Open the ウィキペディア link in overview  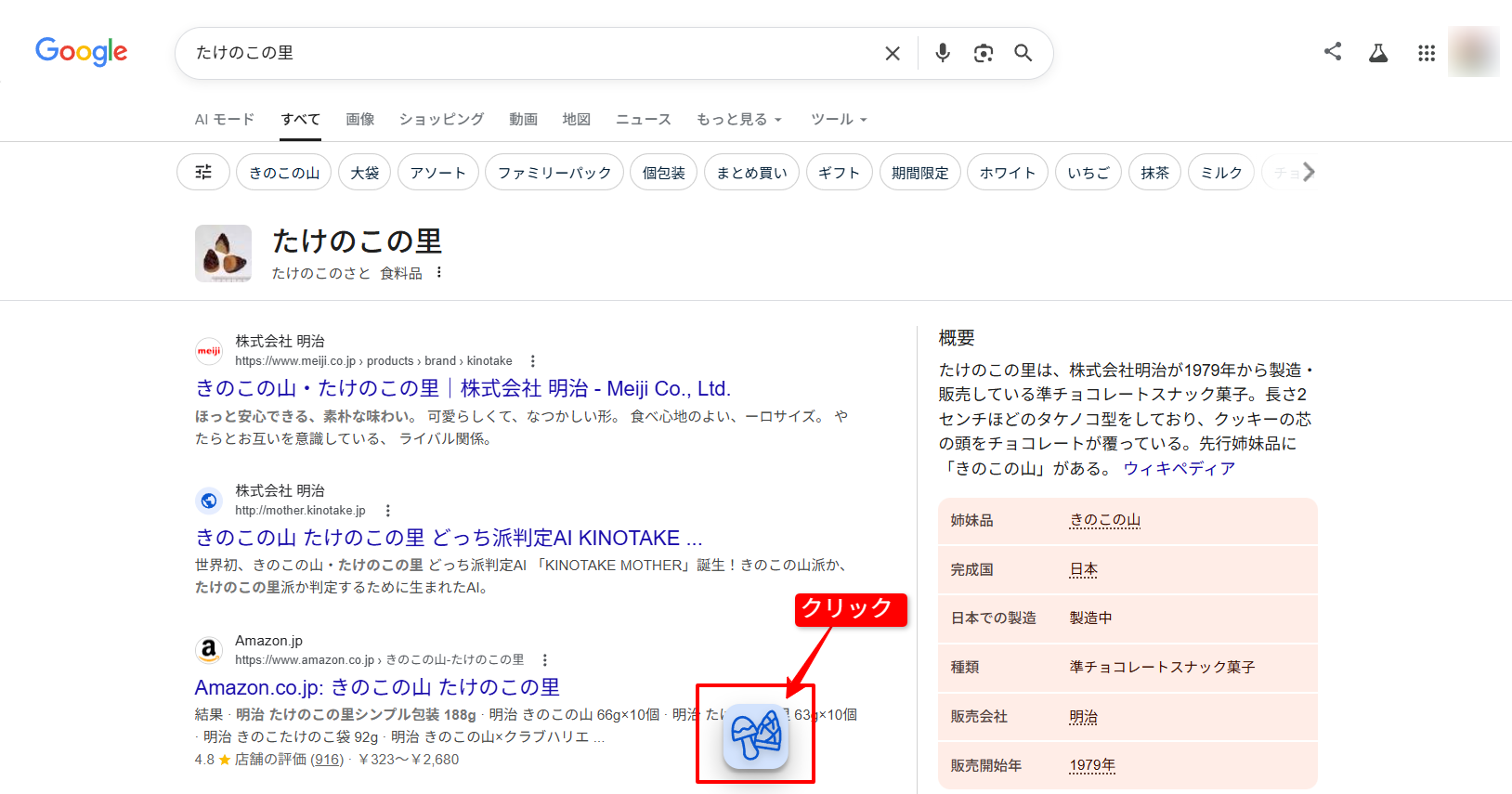(1179, 469)
